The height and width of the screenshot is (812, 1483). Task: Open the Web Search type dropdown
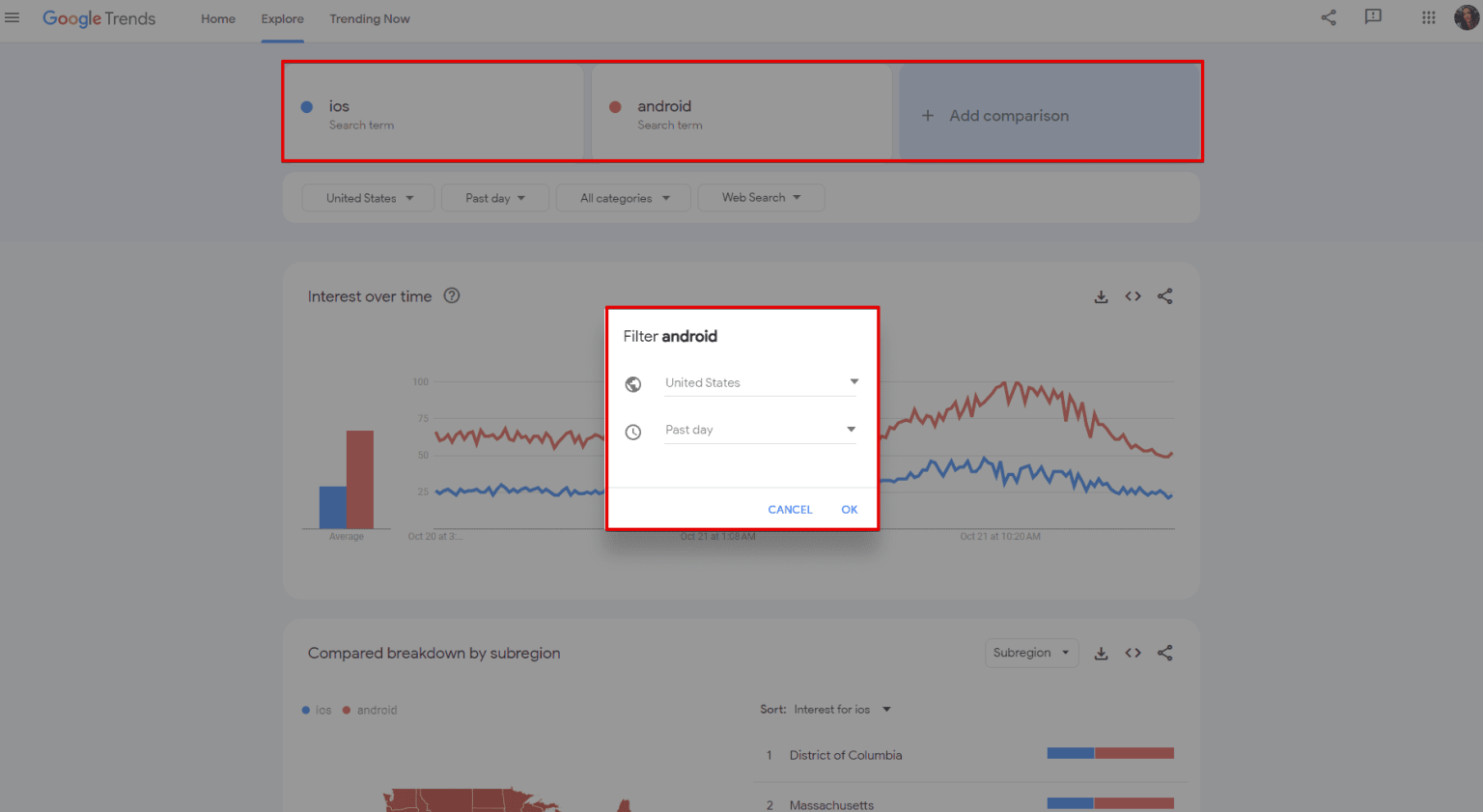(x=761, y=197)
